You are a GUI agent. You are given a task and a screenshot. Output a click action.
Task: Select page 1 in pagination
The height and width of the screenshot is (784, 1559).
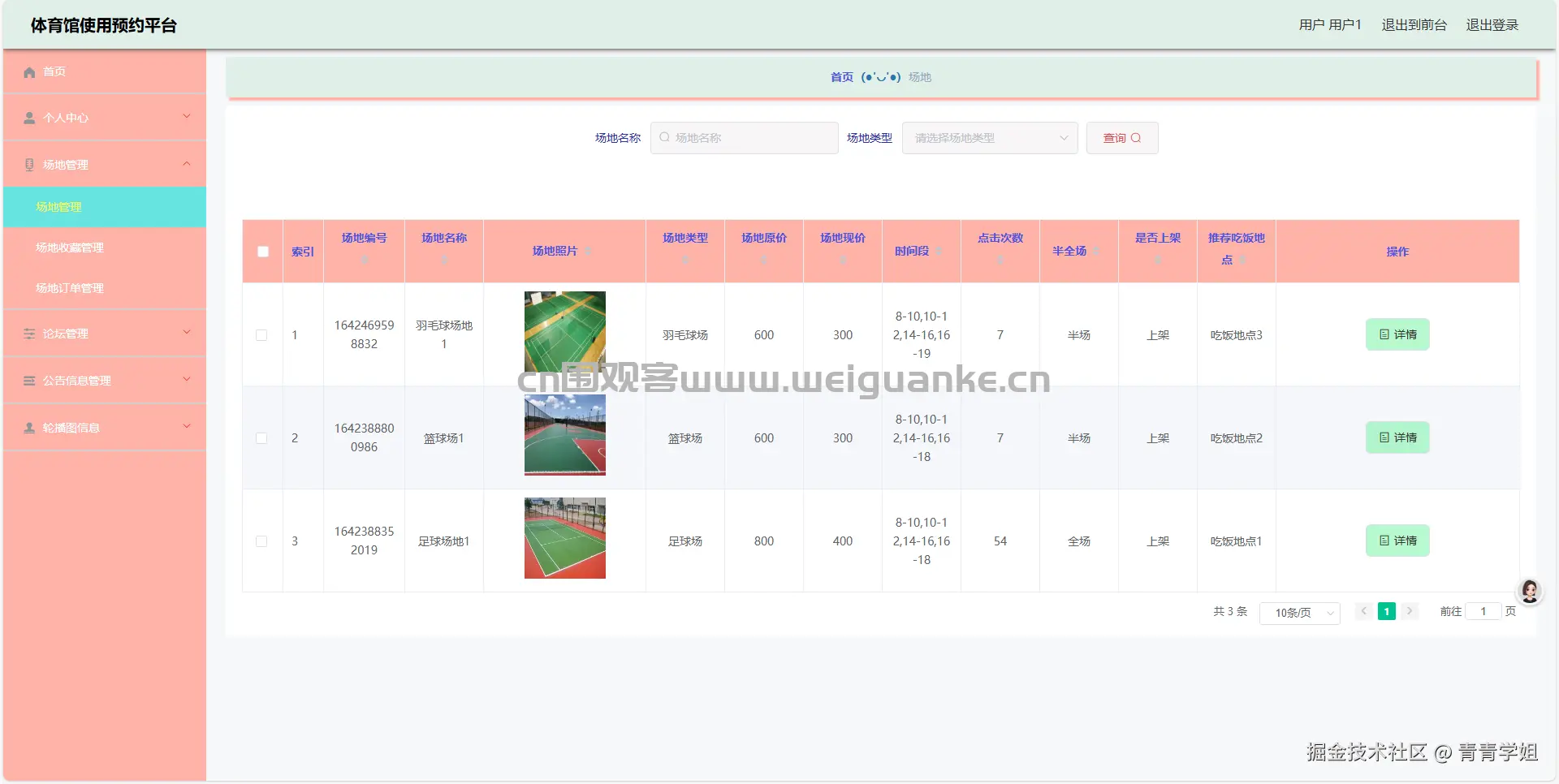coord(1387,611)
